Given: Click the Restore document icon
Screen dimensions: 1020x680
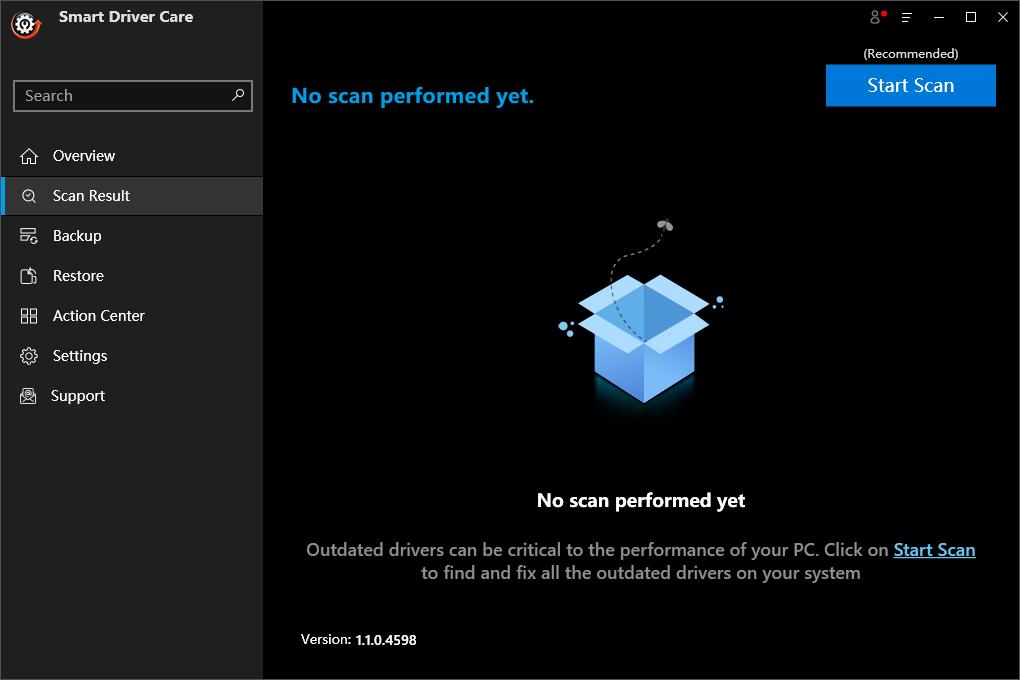Looking at the screenshot, I should (x=28, y=276).
